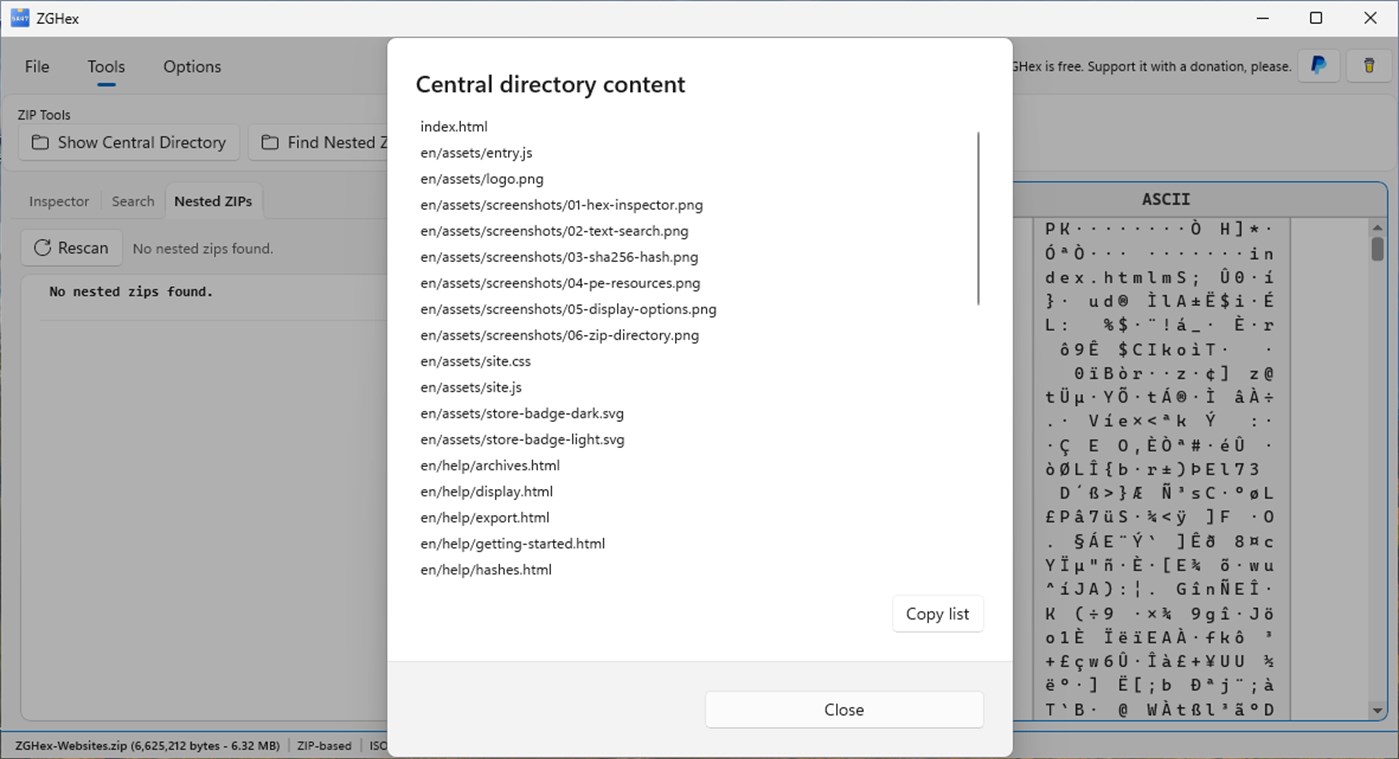The image size is (1399, 759).
Task: Select 06-zip-directory.png screenshot entry
Action: [x=560, y=335]
